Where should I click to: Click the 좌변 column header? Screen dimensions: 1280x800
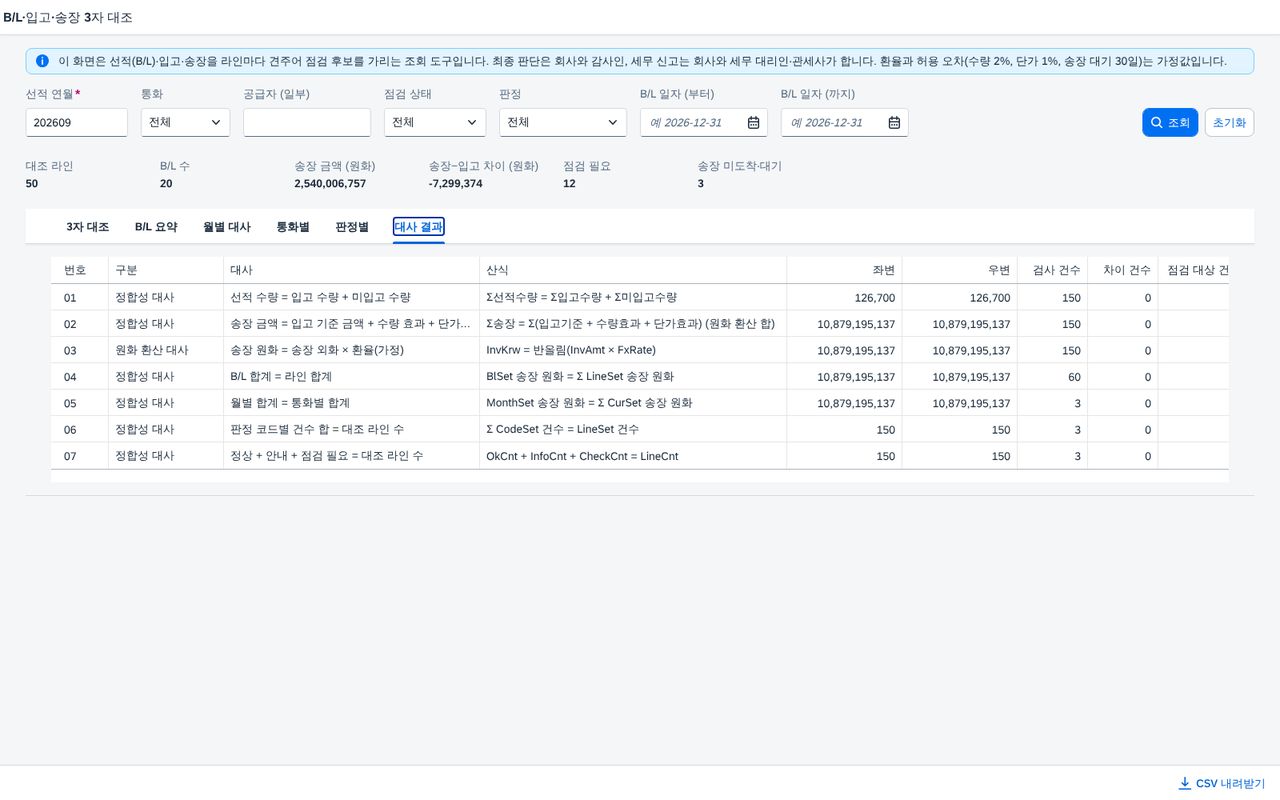844,270
